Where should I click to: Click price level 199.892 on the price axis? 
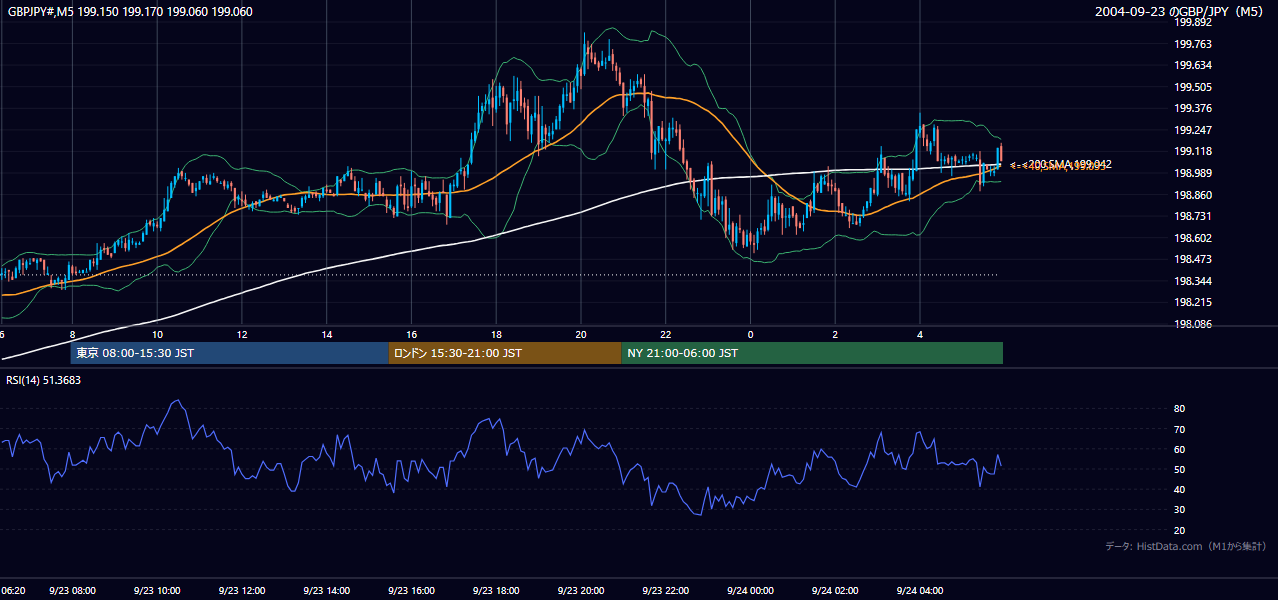coord(1192,22)
